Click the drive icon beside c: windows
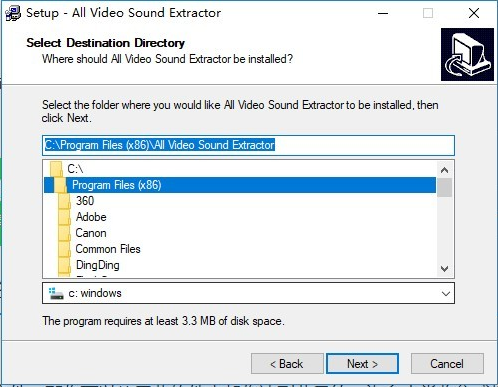498x388 pixels. click(x=56, y=294)
